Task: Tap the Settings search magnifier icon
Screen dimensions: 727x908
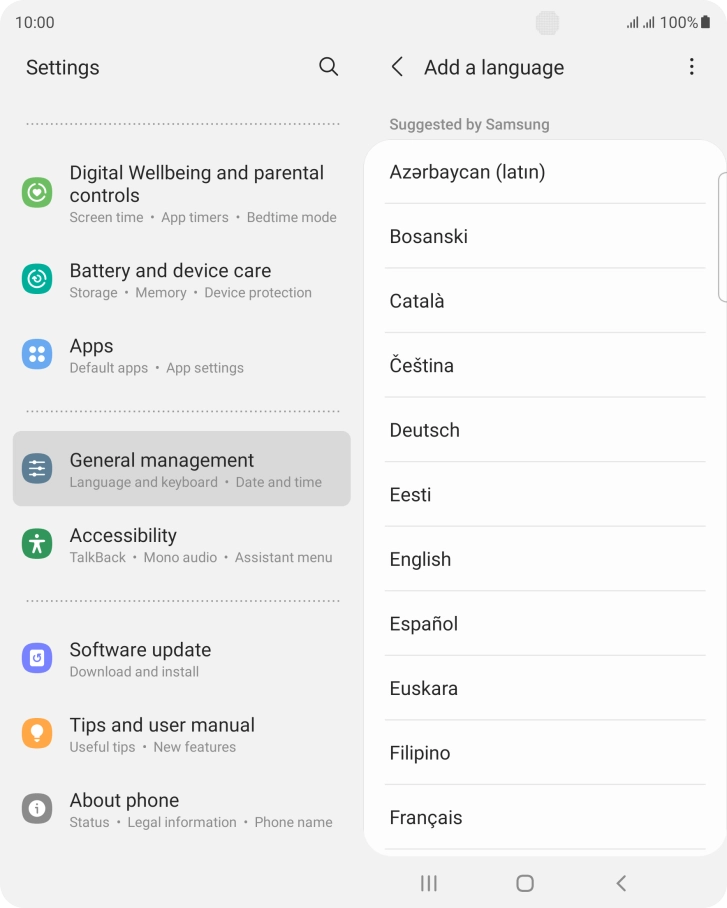Action: pyautogui.click(x=328, y=67)
